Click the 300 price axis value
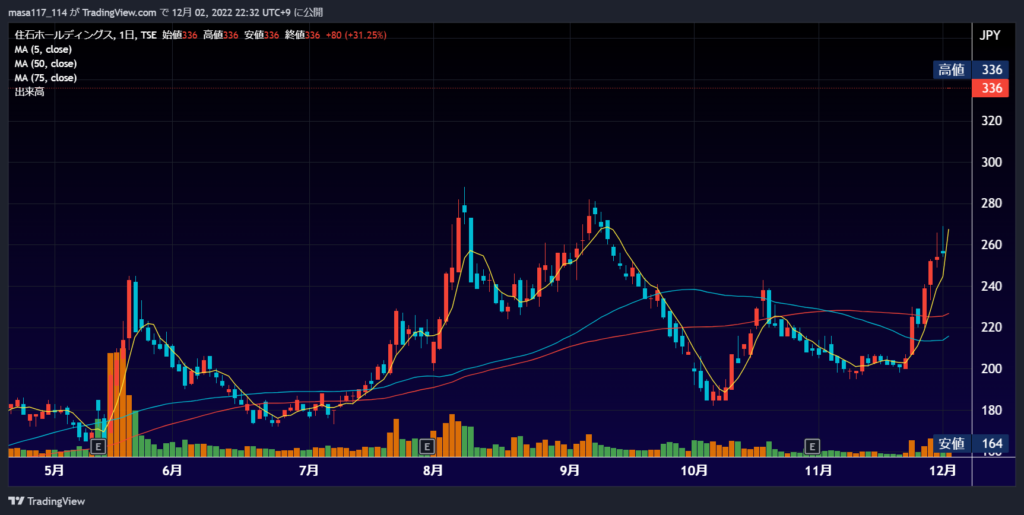The image size is (1024, 515). click(991, 162)
